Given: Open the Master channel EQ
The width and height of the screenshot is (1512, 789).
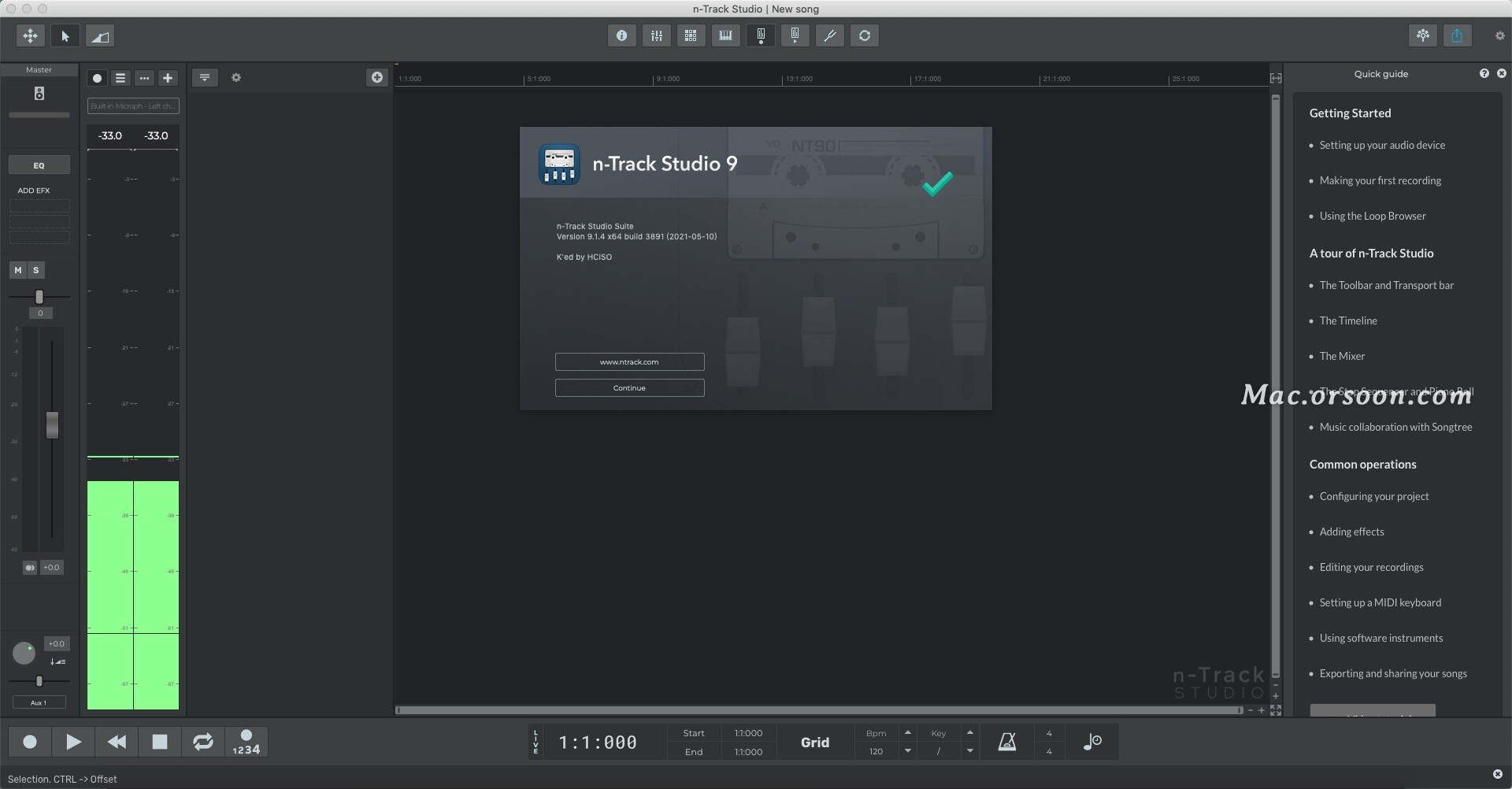Looking at the screenshot, I should click(39, 165).
